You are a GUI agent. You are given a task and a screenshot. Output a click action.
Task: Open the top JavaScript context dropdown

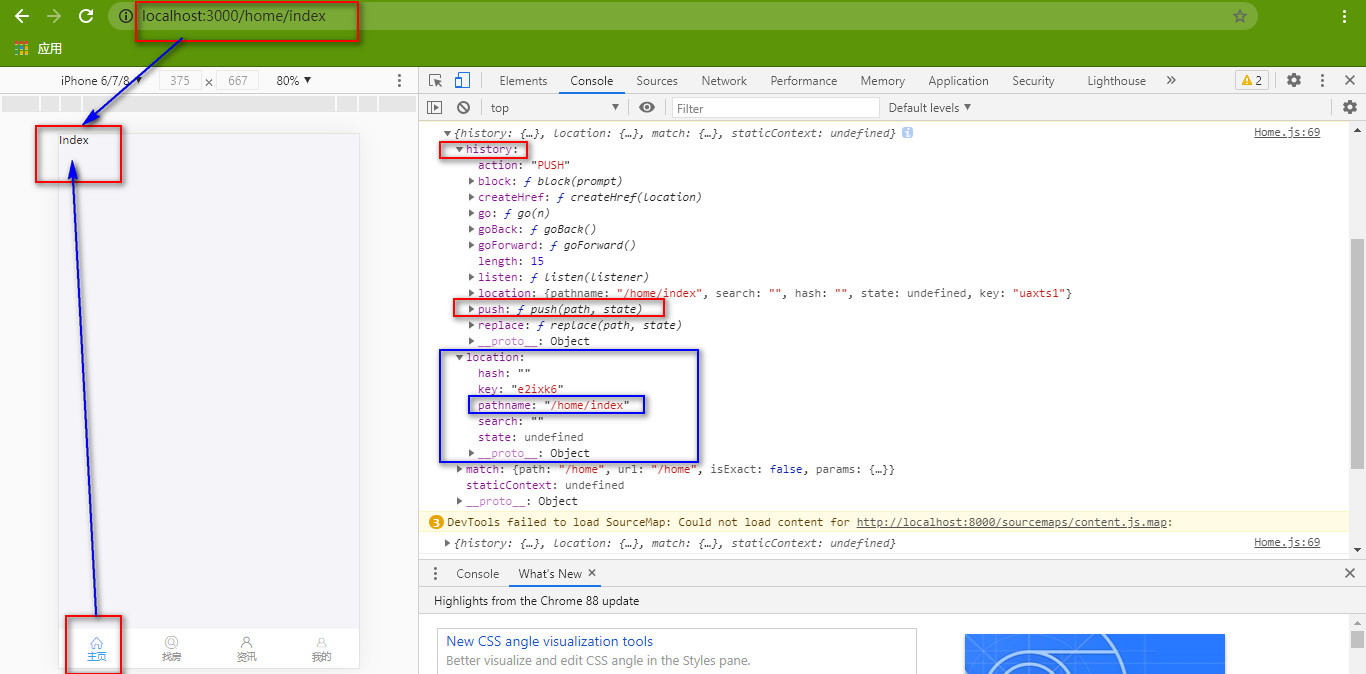tap(554, 107)
